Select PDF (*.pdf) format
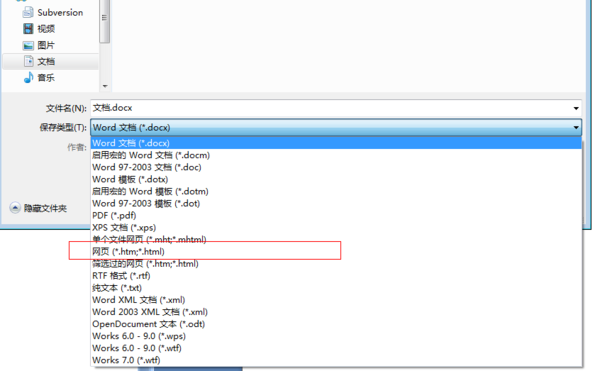 tap(336, 215)
